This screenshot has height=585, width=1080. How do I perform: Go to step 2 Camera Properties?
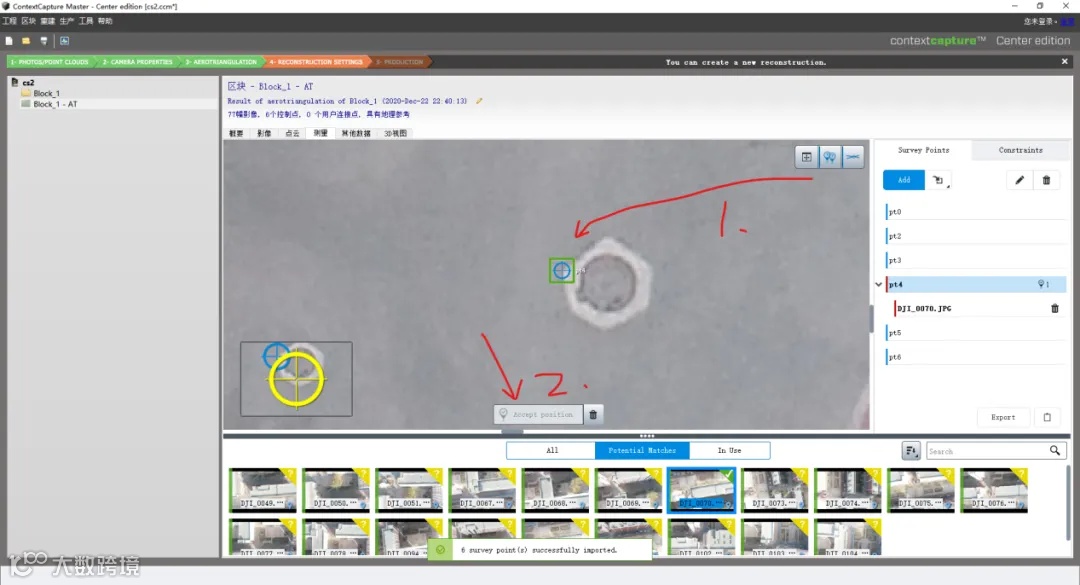[138, 62]
